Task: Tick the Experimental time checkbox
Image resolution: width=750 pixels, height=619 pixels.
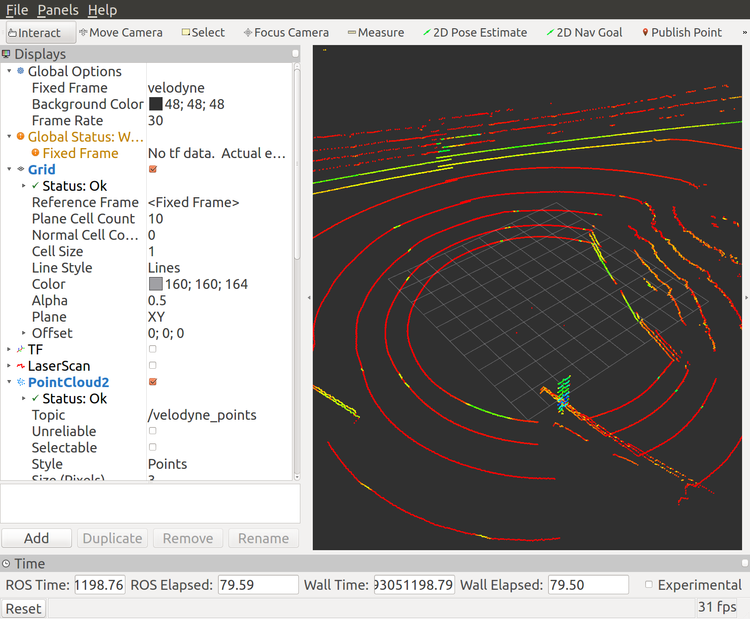Action: click(649, 585)
